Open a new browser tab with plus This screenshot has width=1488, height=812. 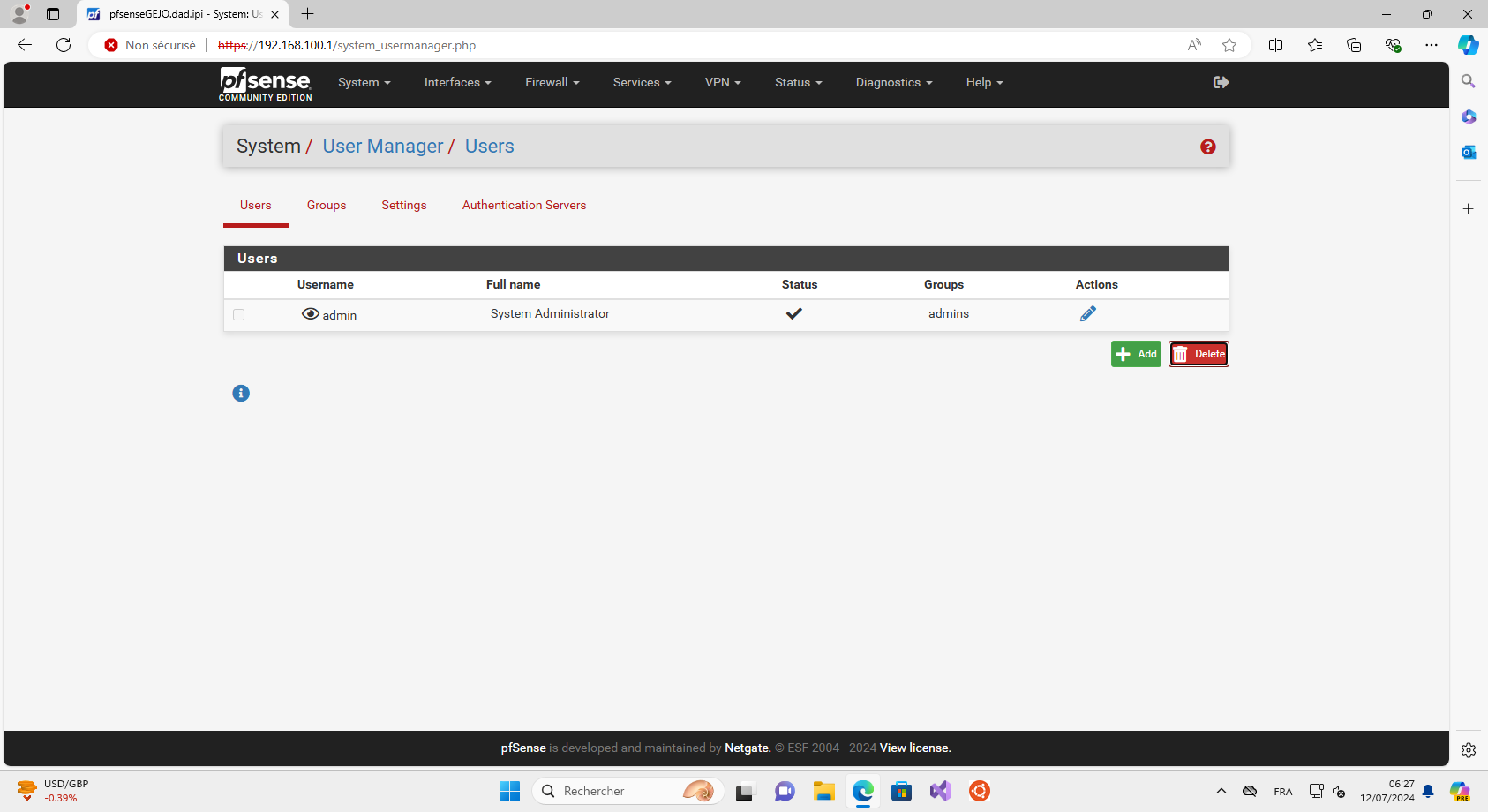(307, 14)
